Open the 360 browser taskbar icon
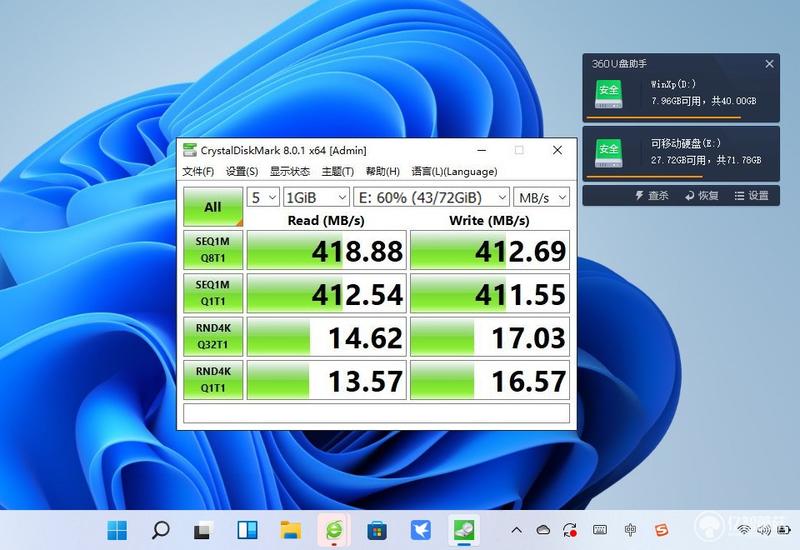Image resolution: width=800 pixels, height=550 pixels. click(x=334, y=530)
